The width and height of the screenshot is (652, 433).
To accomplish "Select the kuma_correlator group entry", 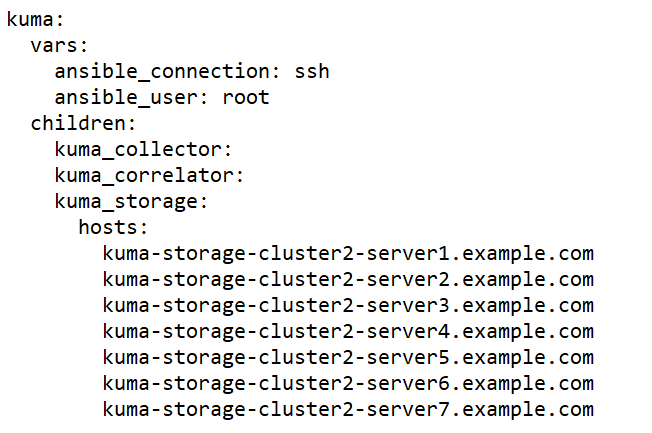I will pos(149,176).
